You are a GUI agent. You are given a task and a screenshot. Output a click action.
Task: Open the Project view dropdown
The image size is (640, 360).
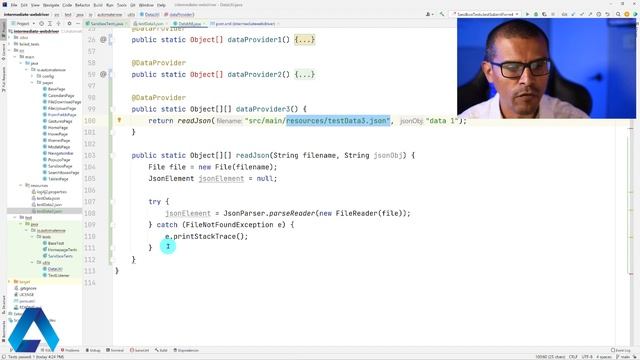click(23, 24)
